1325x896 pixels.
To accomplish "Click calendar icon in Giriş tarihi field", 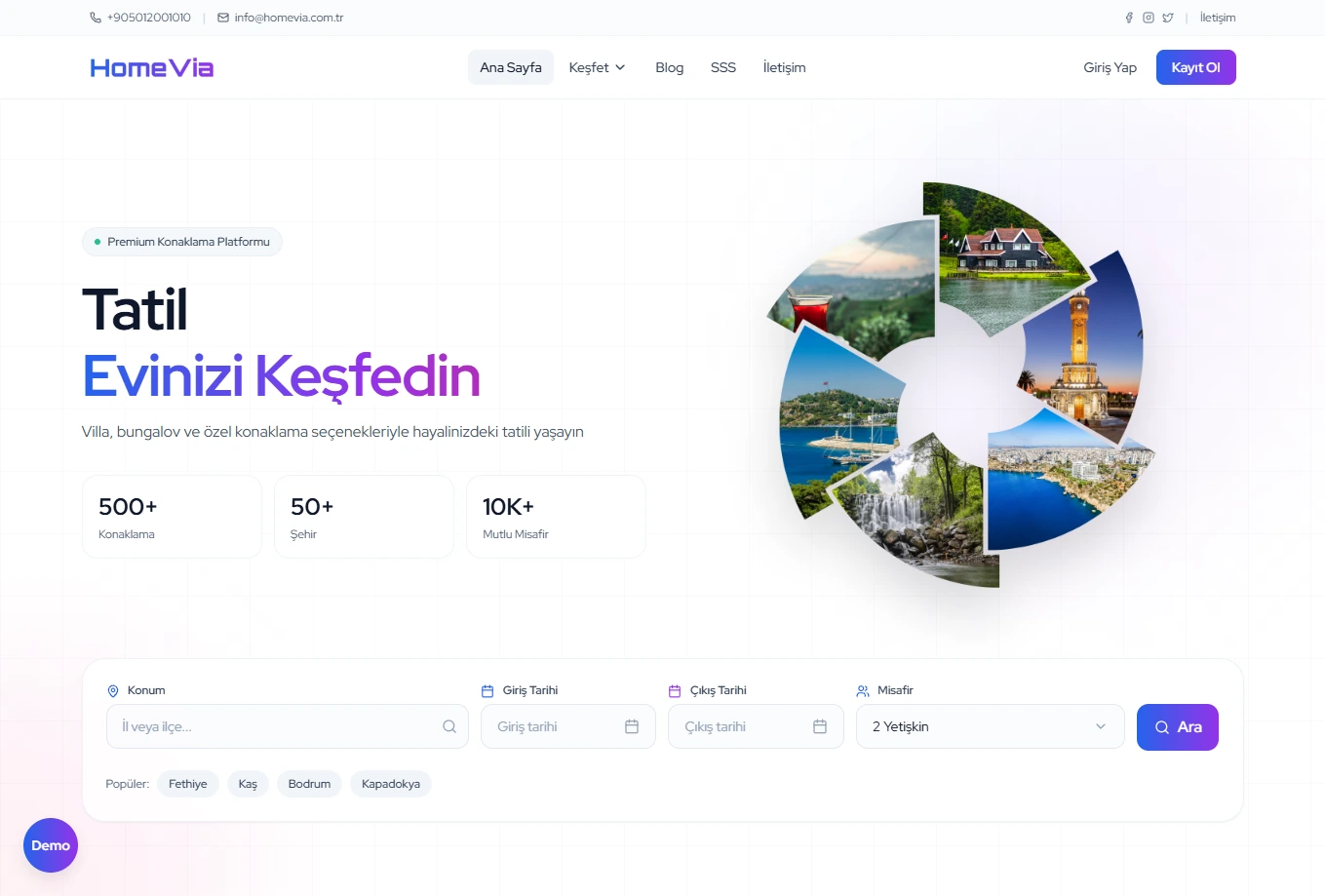I will 632,726.
